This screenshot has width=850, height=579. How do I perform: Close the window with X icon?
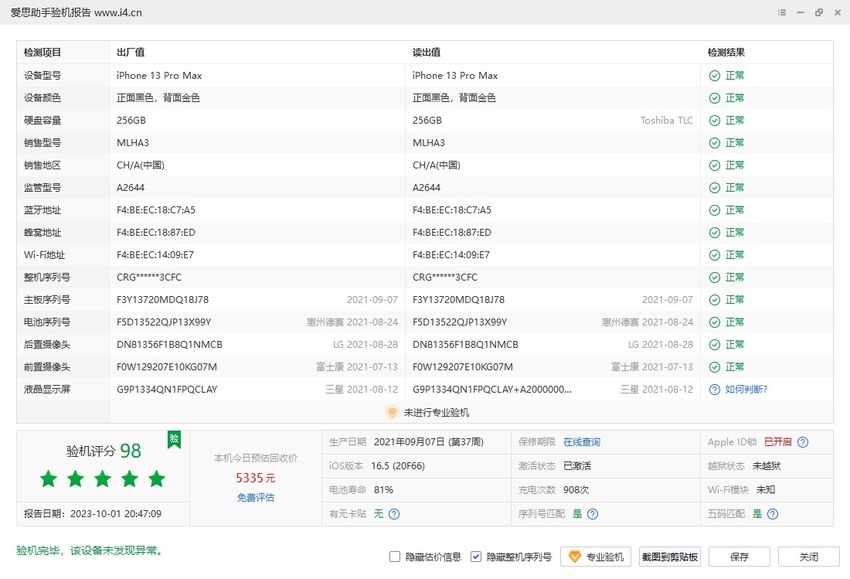[838, 12]
